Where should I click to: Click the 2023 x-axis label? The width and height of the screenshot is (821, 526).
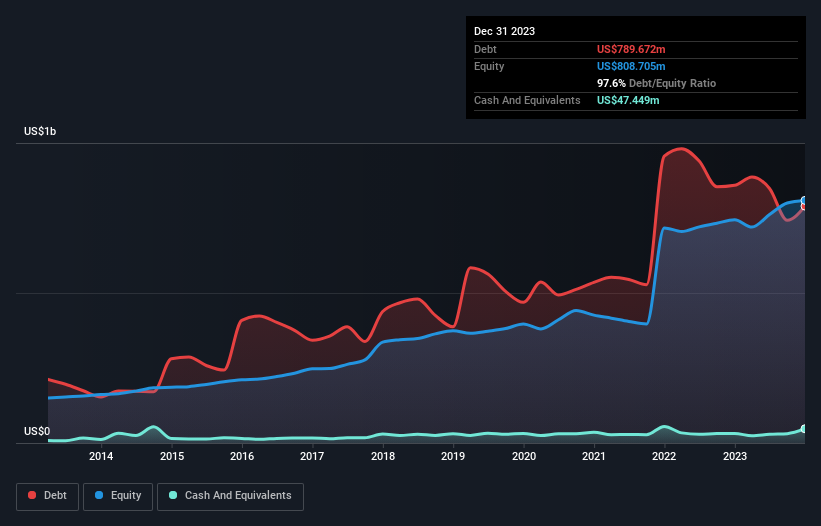click(x=735, y=456)
